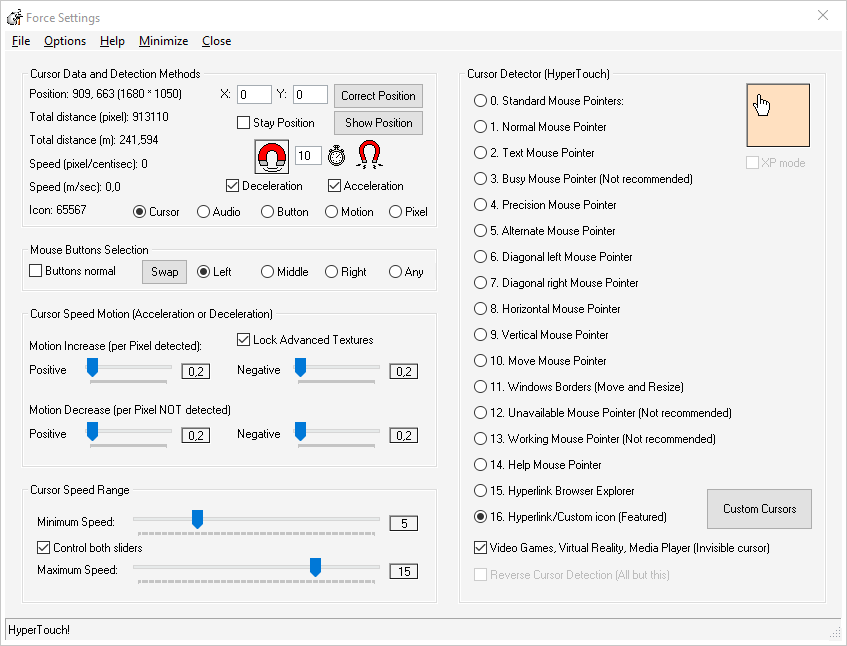The image size is (847, 646).
Task: Click the Minimum Speed value box showing 5
Action: coord(404,523)
